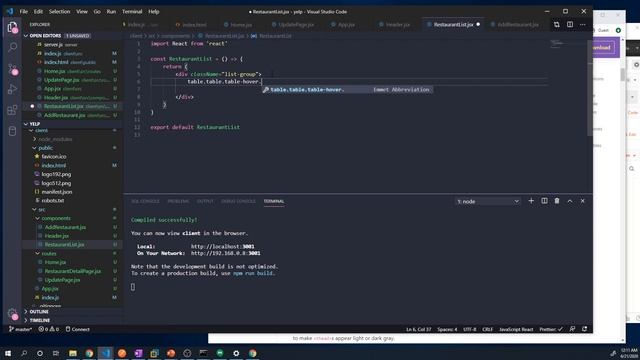
Task: Accept the table.table.table-hover Emmet suggestion
Action: 347,89
